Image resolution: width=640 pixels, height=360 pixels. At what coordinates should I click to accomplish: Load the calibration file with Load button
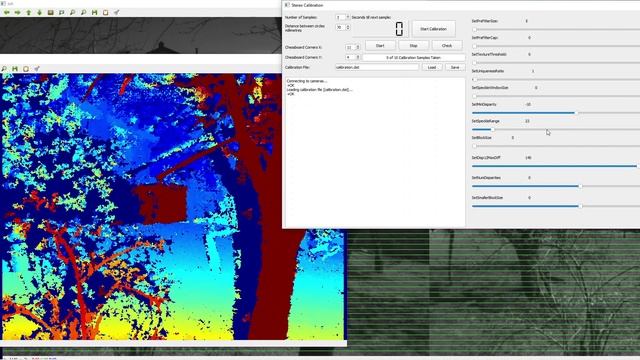432,67
